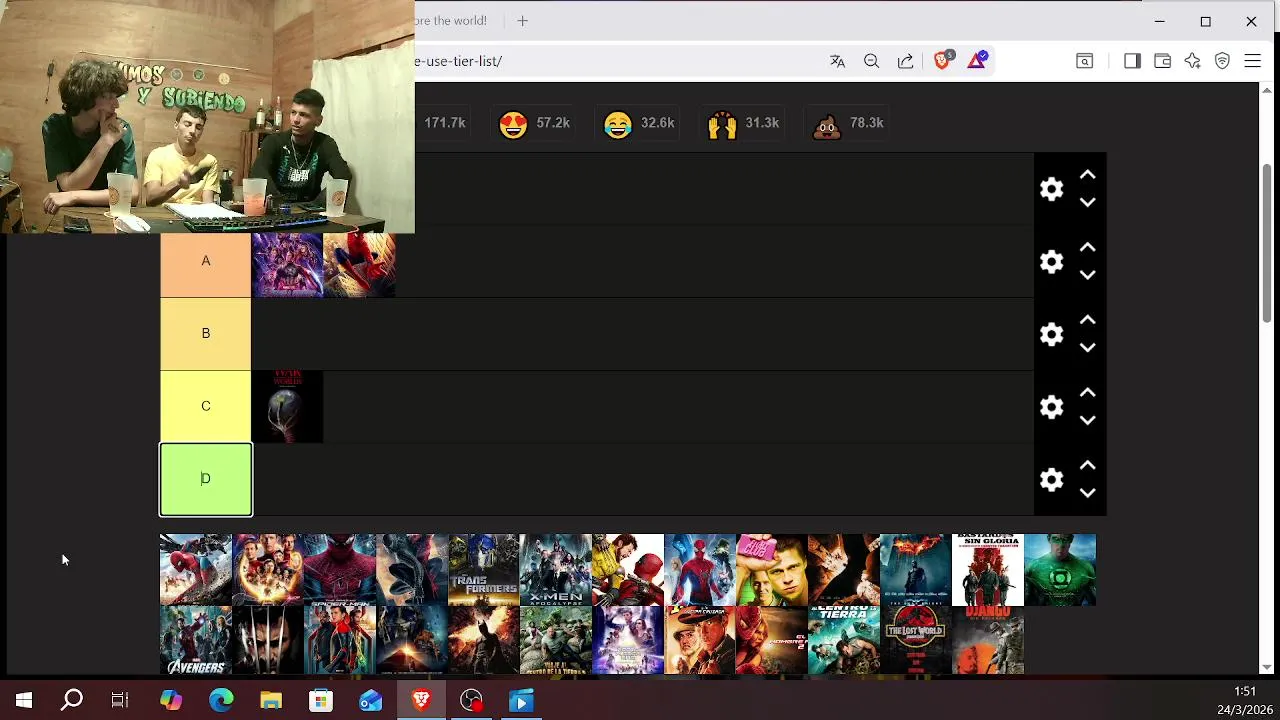Move the top tier row down
Viewport: 1280px width, 720px height.
coord(1088,202)
